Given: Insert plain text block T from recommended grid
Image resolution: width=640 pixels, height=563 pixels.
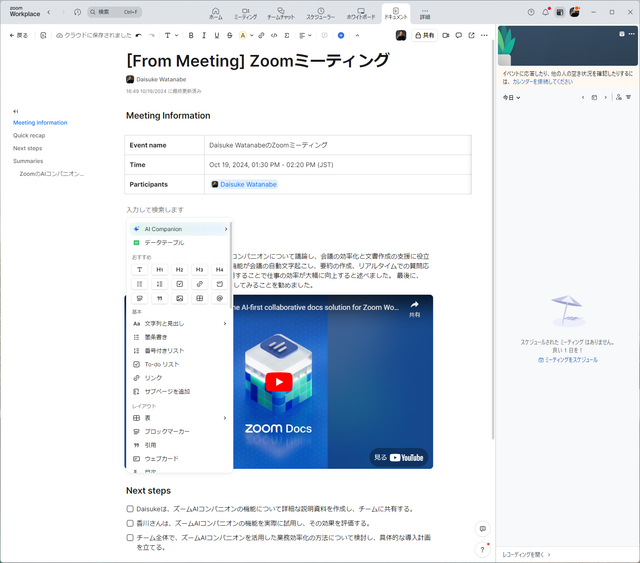Looking at the screenshot, I should tap(140, 269).
